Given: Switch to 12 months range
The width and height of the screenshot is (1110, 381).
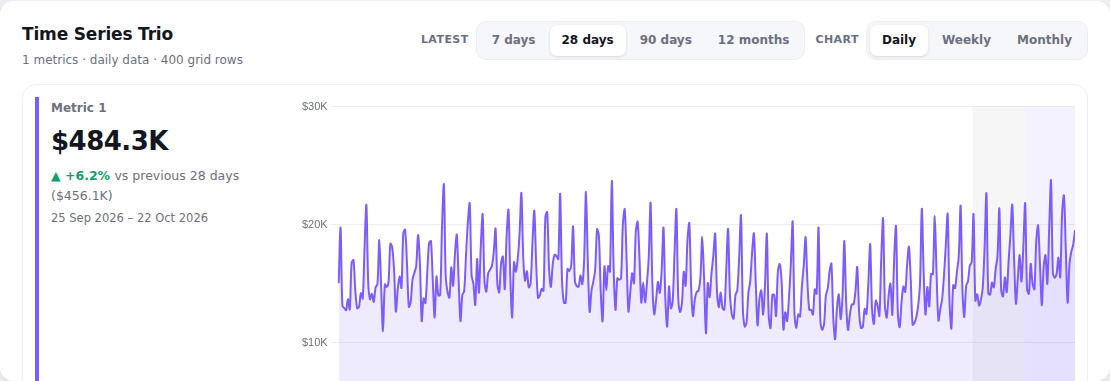Looking at the screenshot, I should click(753, 40).
